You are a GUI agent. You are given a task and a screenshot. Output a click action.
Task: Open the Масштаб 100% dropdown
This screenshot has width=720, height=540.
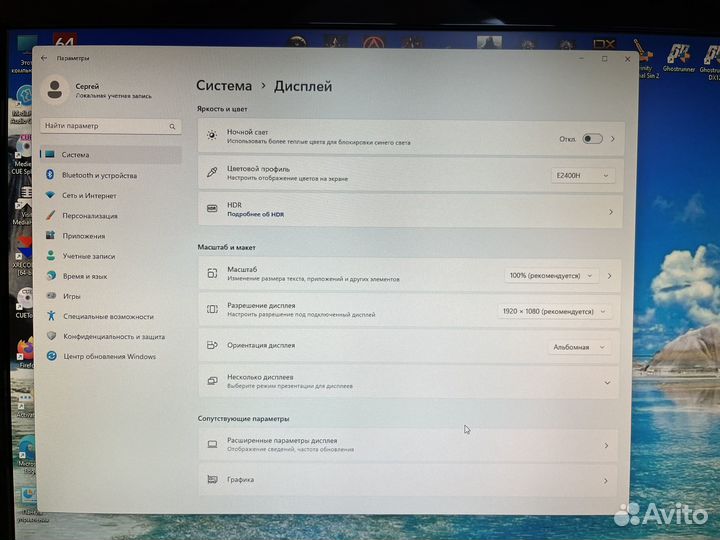pos(551,276)
